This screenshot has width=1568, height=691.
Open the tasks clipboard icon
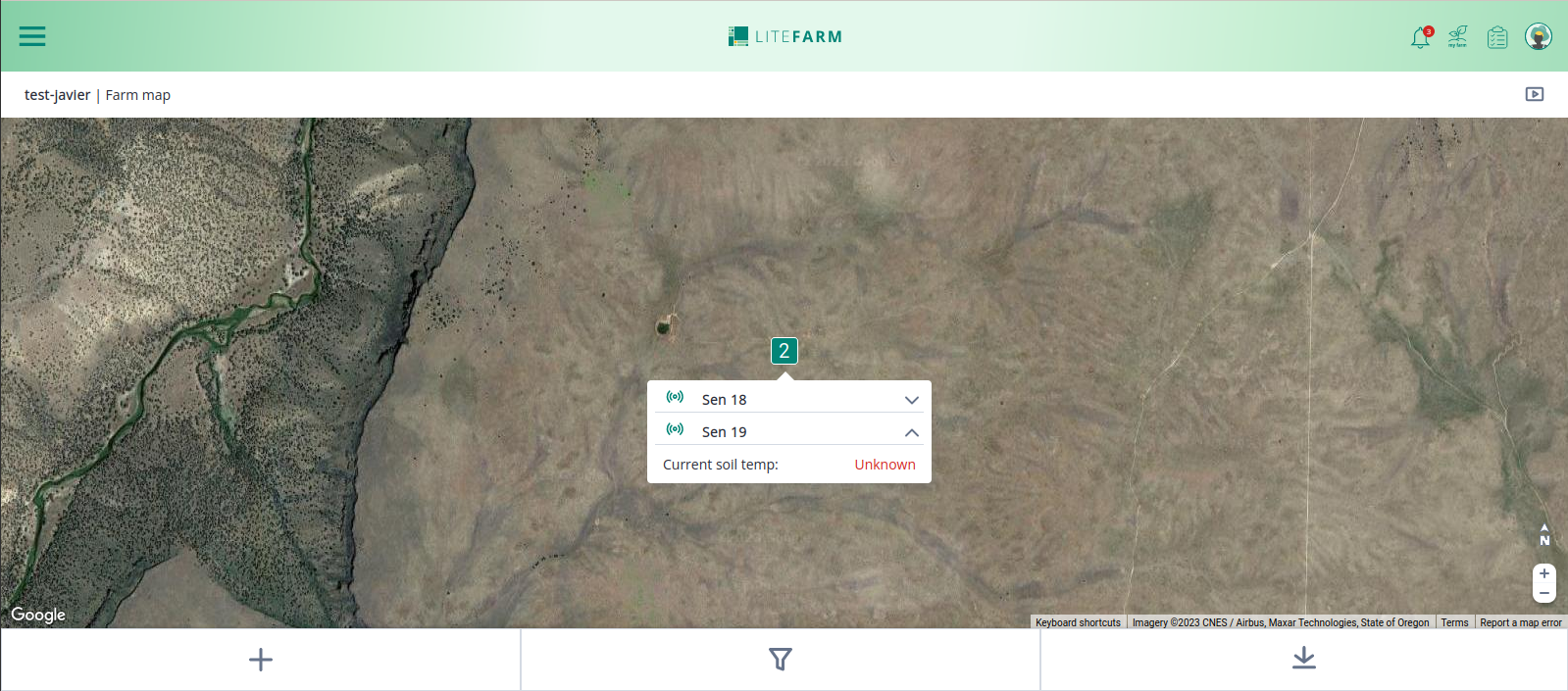1497,37
